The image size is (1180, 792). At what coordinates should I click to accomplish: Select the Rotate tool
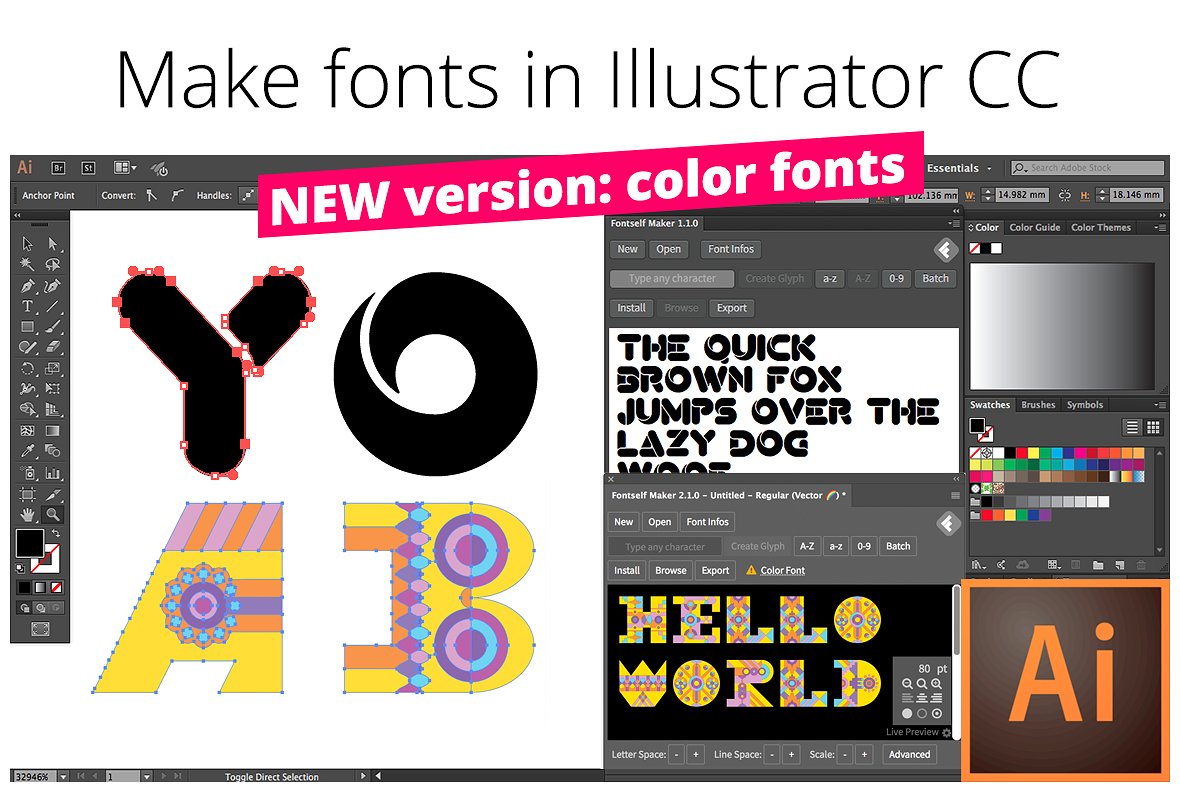click(28, 368)
